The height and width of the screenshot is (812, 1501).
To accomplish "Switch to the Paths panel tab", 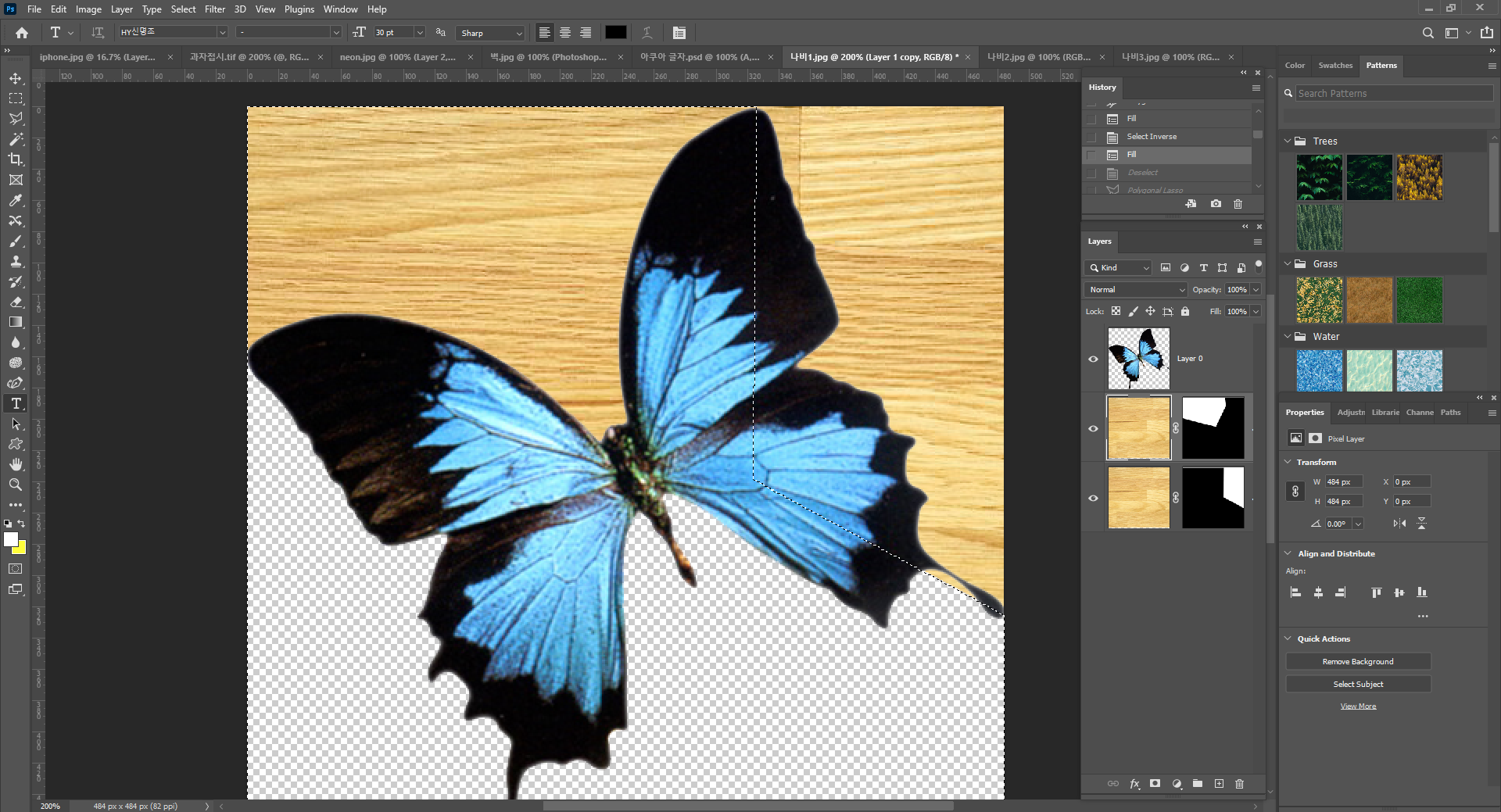I will [1451, 413].
